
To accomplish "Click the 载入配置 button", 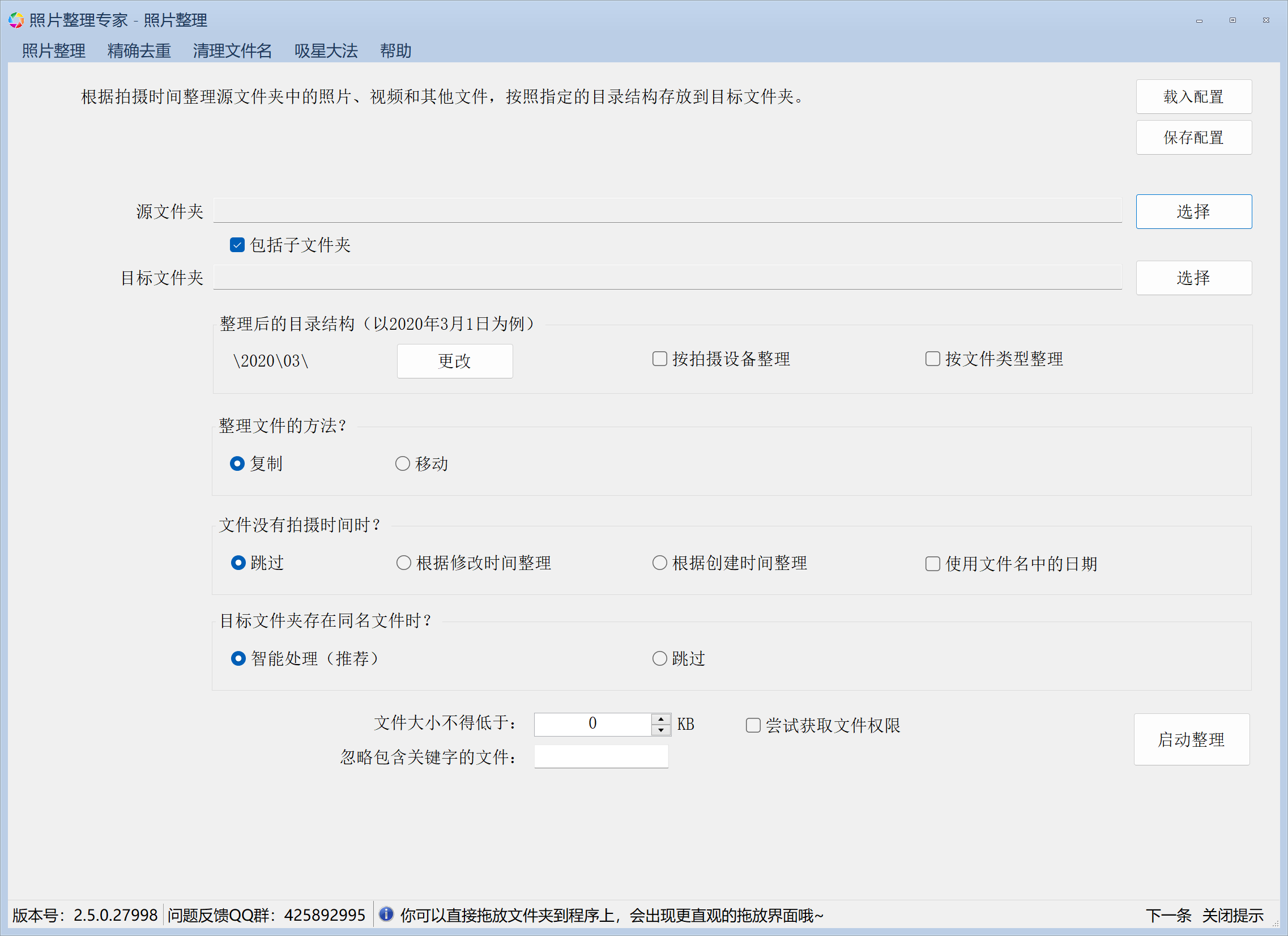I will (1193, 96).
